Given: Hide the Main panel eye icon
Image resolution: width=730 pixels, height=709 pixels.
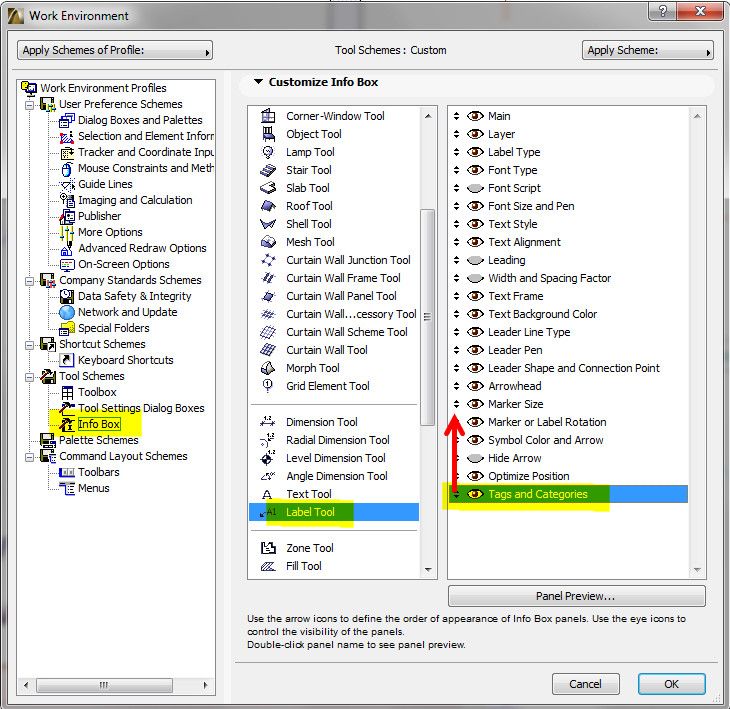Looking at the screenshot, I should (475, 116).
